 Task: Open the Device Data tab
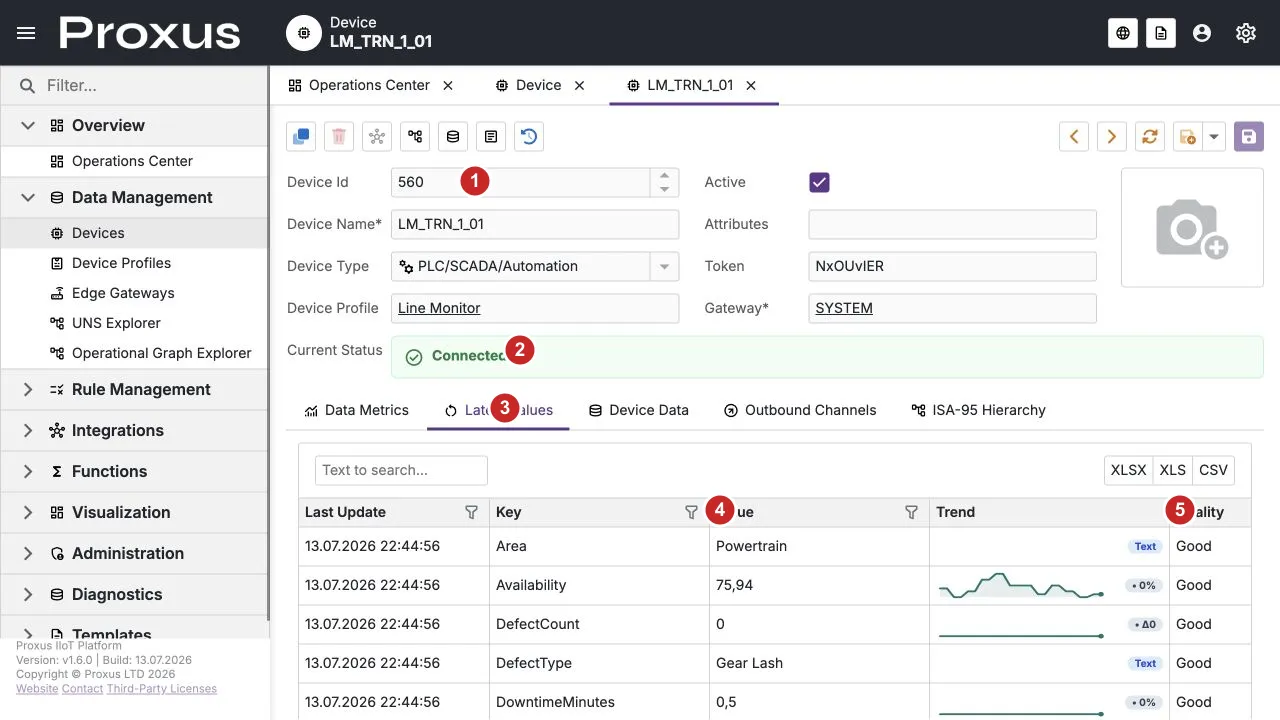pyautogui.click(x=639, y=410)
